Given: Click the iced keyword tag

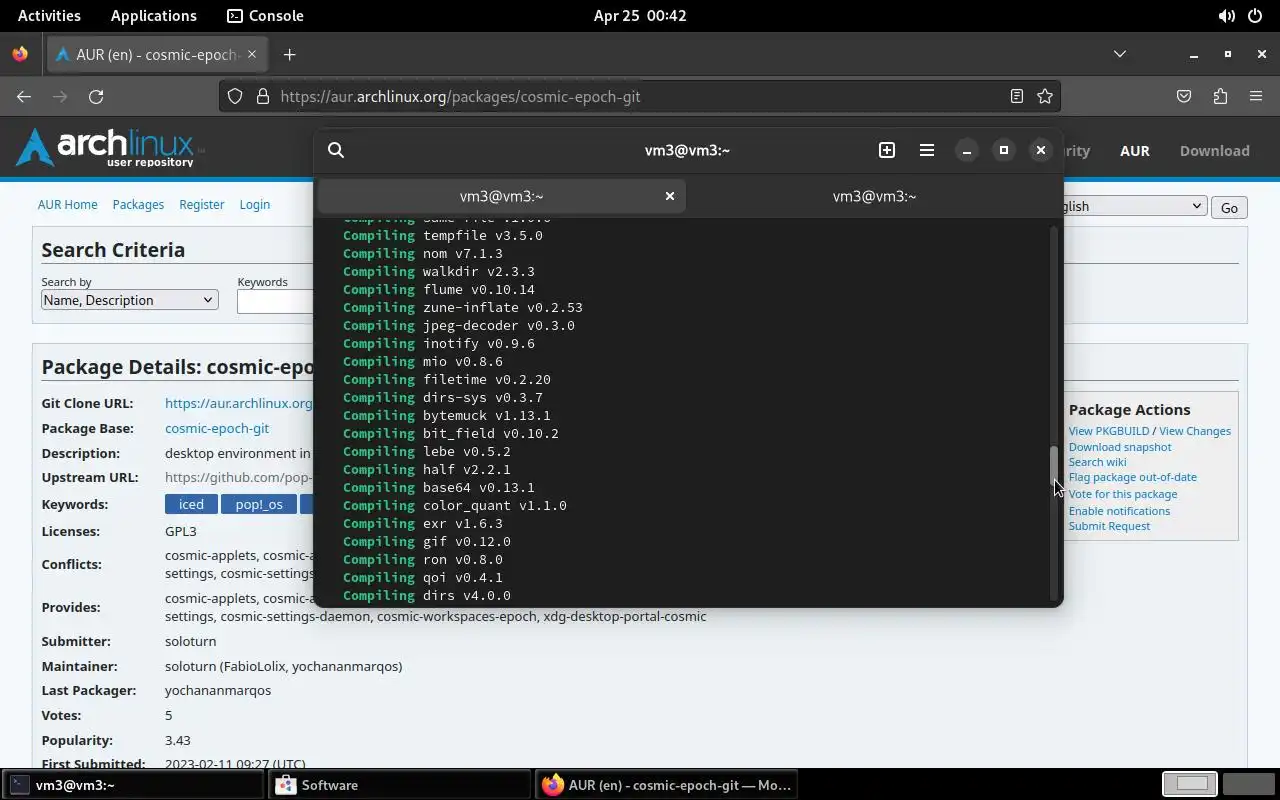Looking at the screenshot, I should coord(191,504).
